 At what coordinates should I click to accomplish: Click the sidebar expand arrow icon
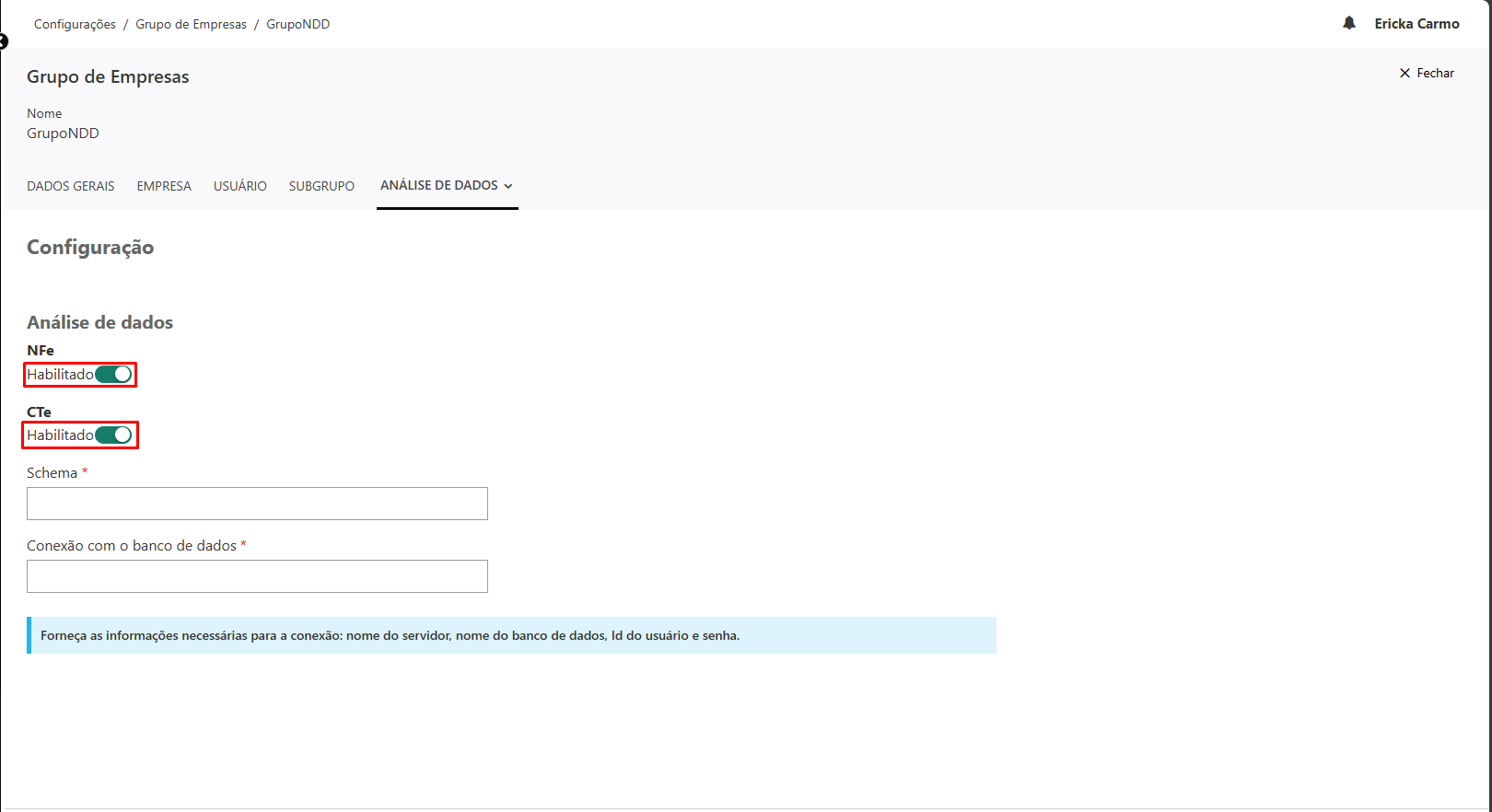tap(3, 41)
